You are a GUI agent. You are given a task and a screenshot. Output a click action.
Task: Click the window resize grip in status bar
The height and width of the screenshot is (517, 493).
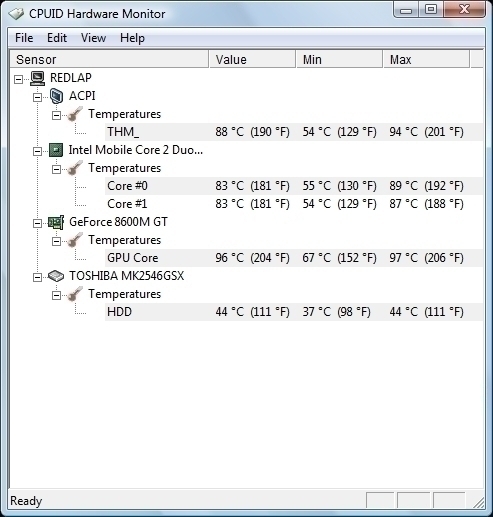click(478, 503)
